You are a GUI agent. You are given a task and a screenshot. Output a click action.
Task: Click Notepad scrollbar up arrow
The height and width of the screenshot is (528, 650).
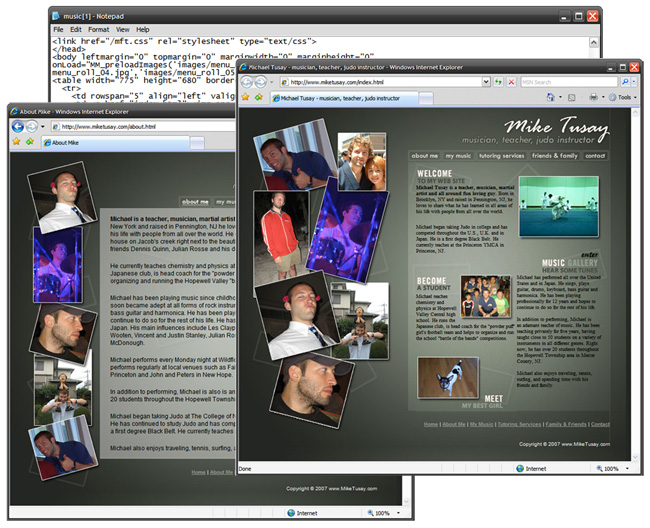pos(594,42)
